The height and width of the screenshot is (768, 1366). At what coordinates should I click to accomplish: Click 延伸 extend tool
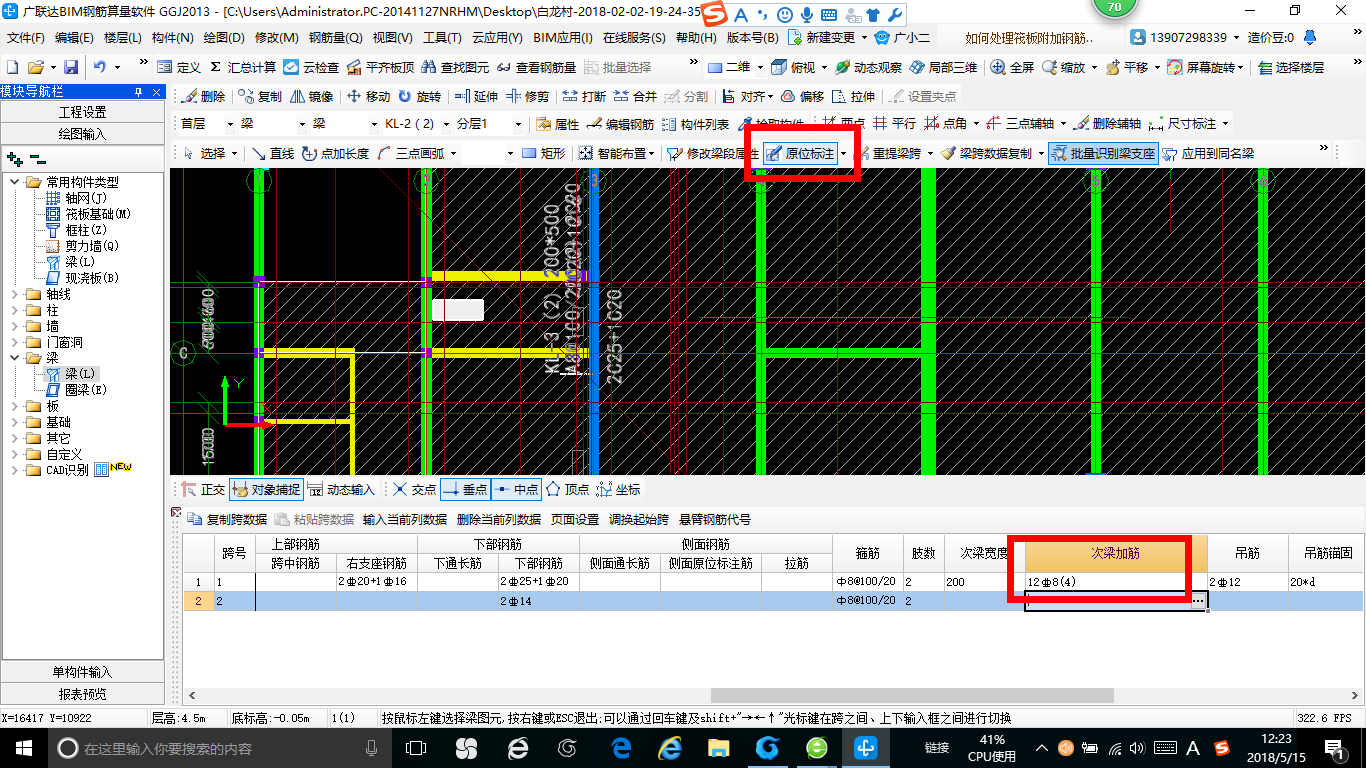(476, 96)
